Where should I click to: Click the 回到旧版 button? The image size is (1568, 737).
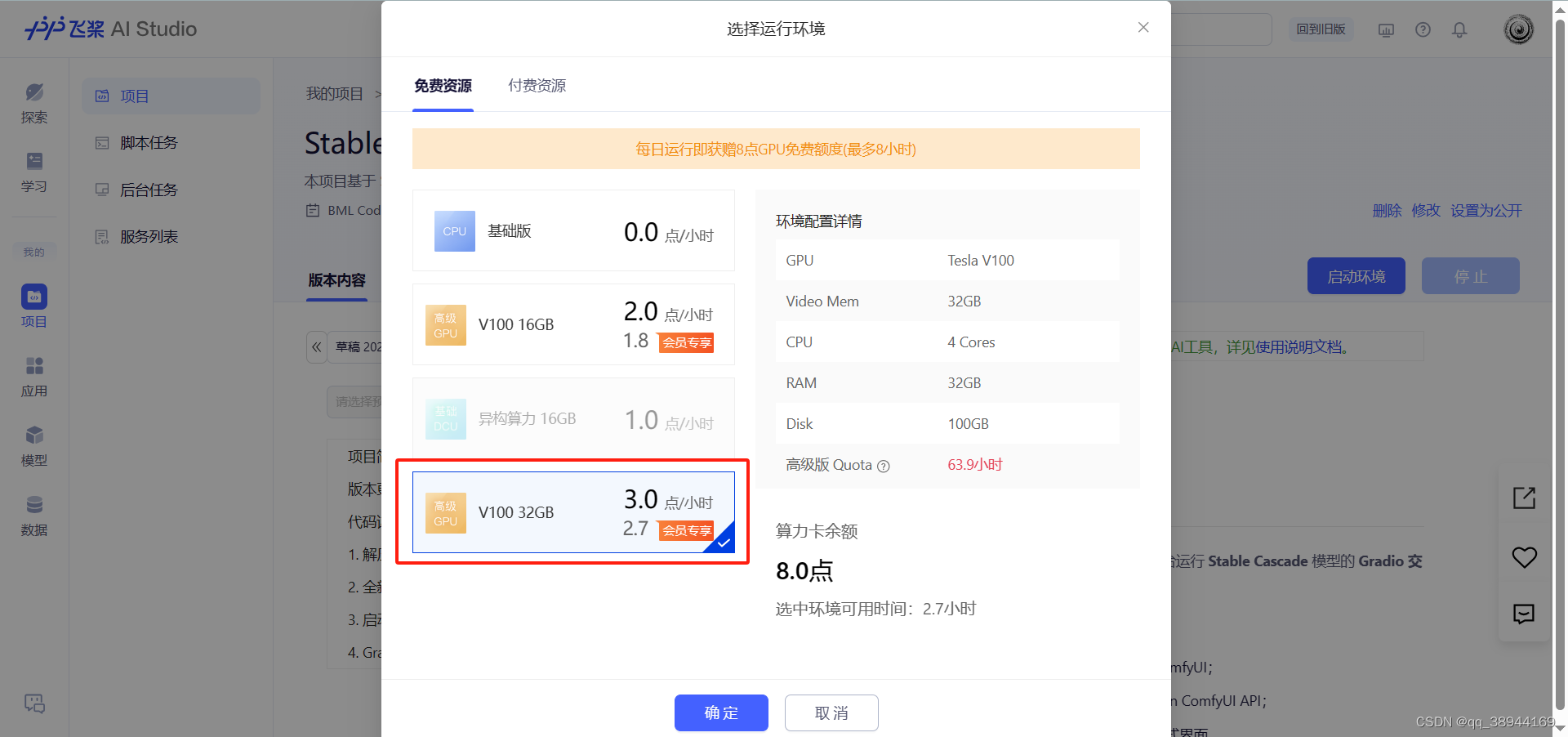1321,29
